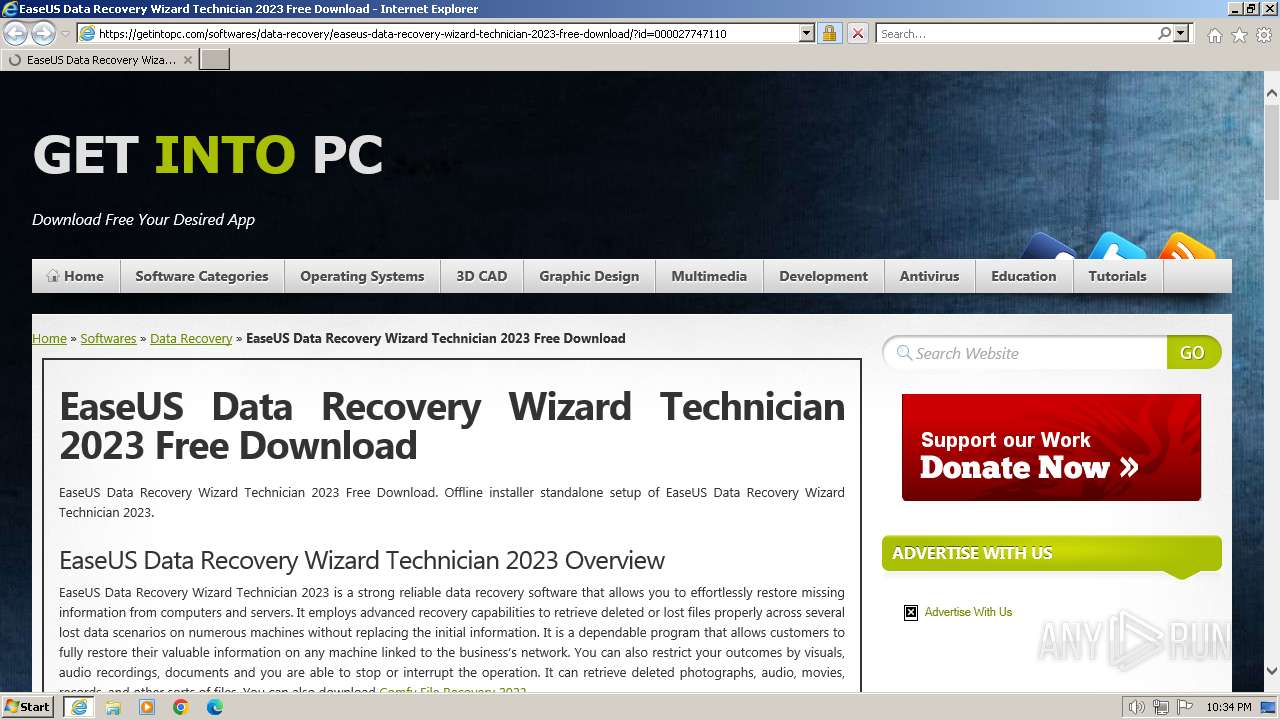Image resolution: width=1280 pixels, height=720 pixels.
Task: Click the Advertise With Us link
Action: (968, 612)
